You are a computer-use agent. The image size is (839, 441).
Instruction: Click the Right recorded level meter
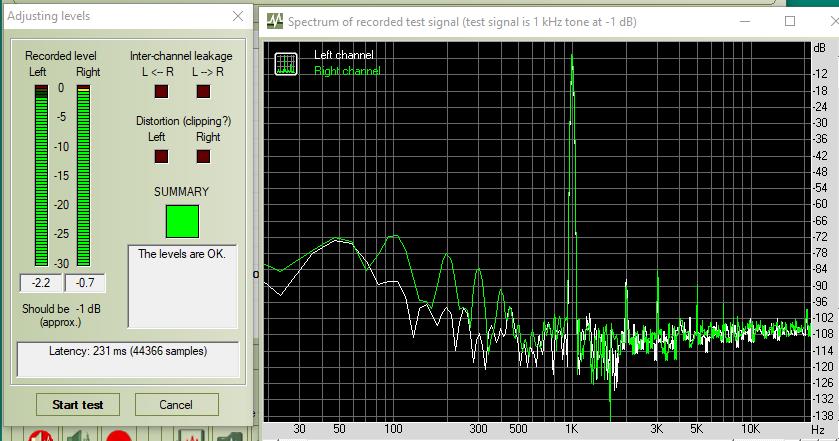click(x=83, y=176)
